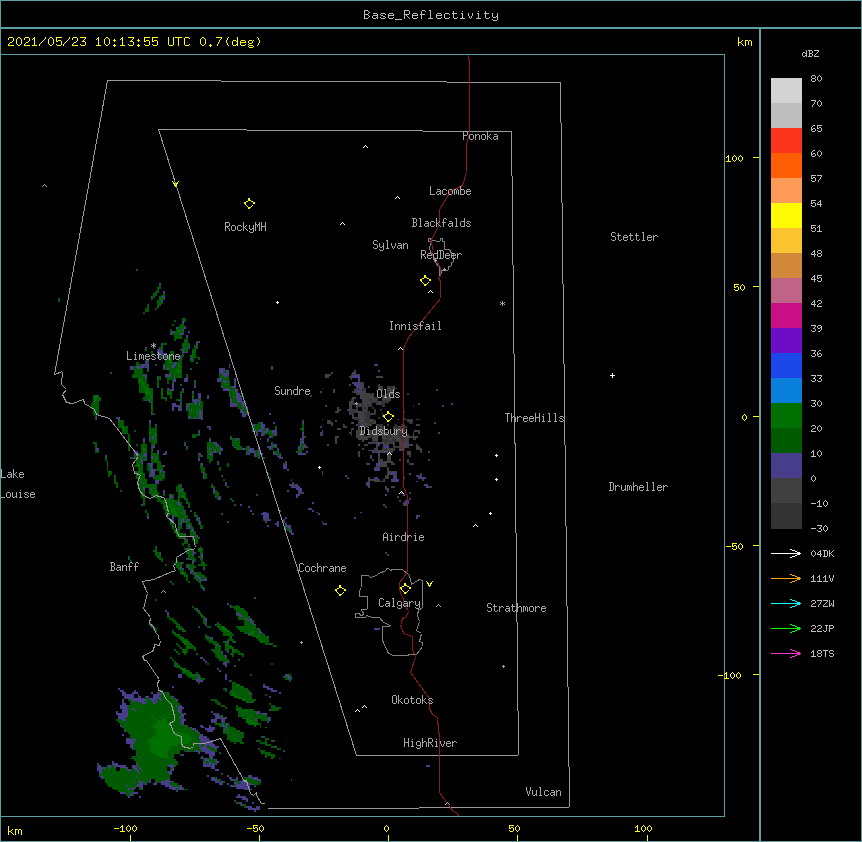This screenshot has width=862, height=842.
Task: Select the blue 36 dBZ color swatch
Action: click(x=786, y=365)
